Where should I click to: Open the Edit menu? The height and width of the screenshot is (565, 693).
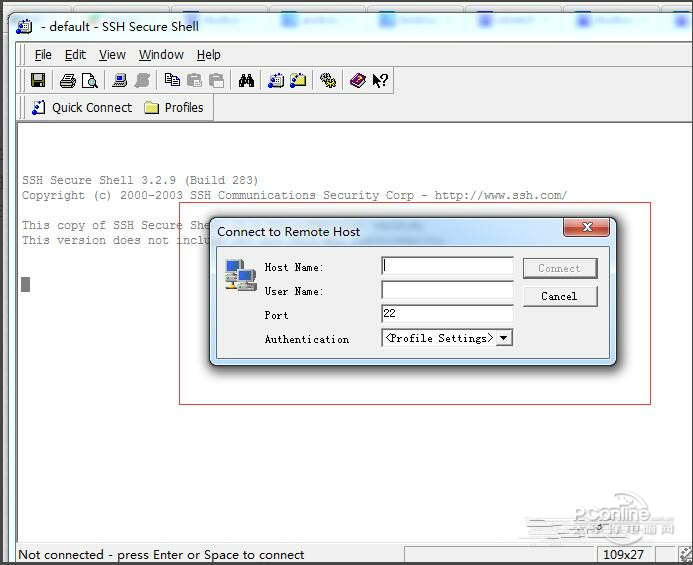click(x=75, y=55)
